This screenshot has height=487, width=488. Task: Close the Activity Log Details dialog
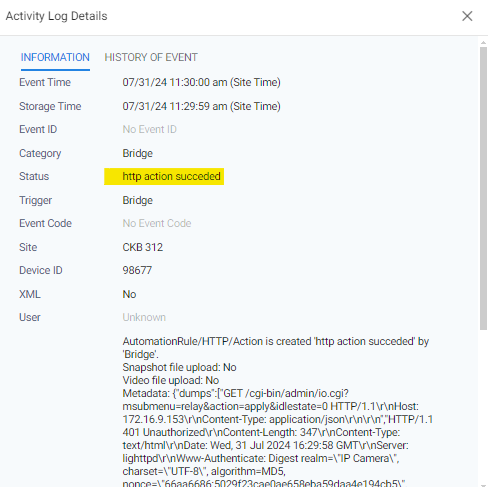point(467,16)
